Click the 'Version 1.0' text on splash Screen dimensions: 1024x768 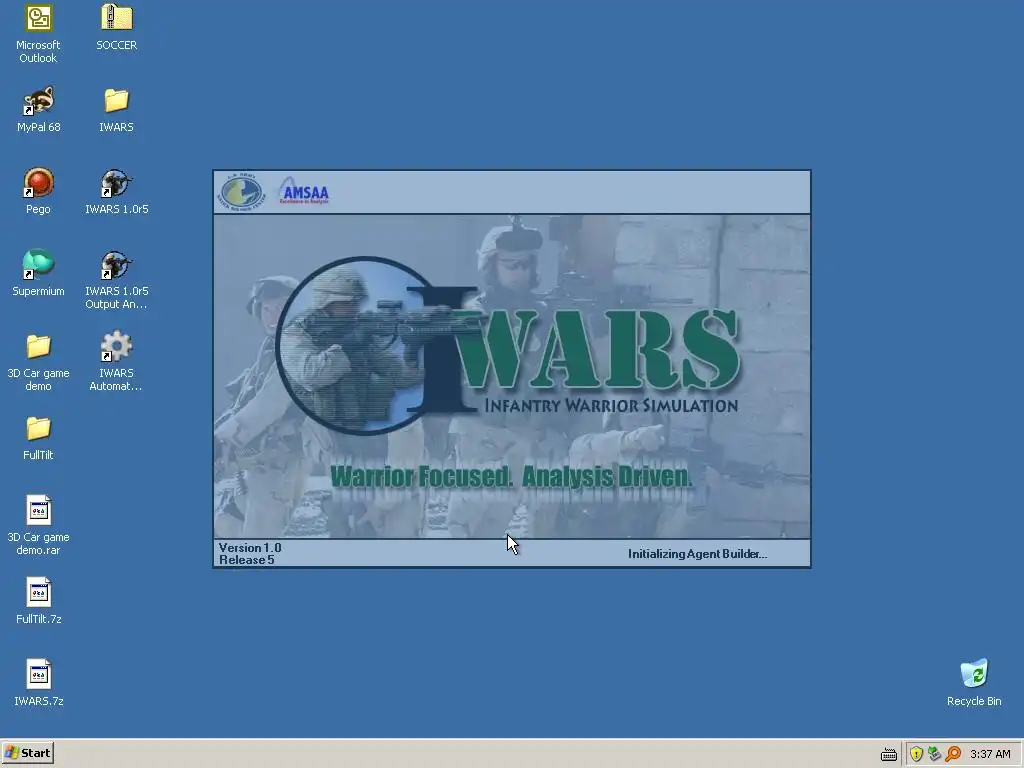pos(250,547)
